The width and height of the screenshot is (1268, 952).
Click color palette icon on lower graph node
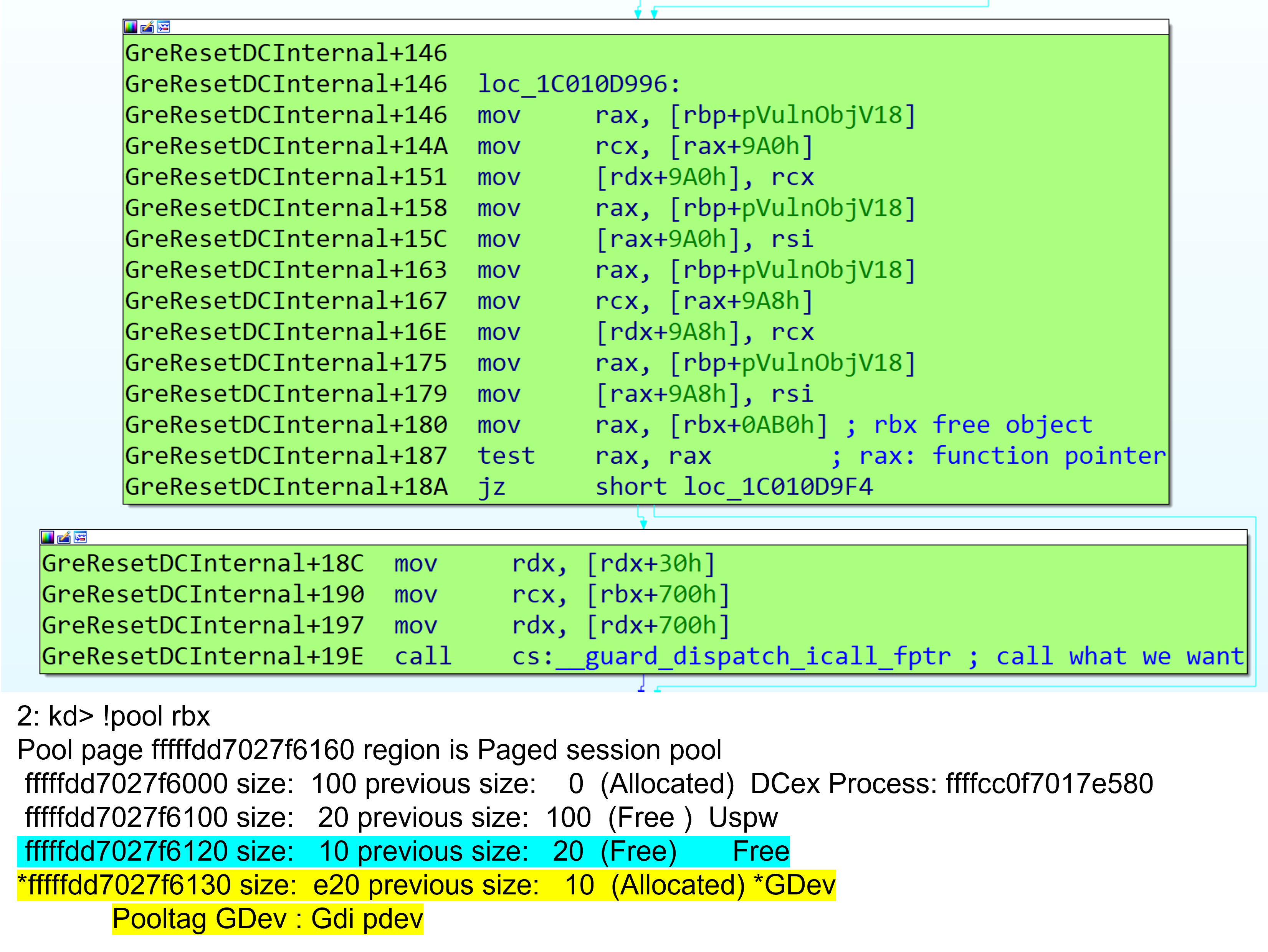coord(48,537)
